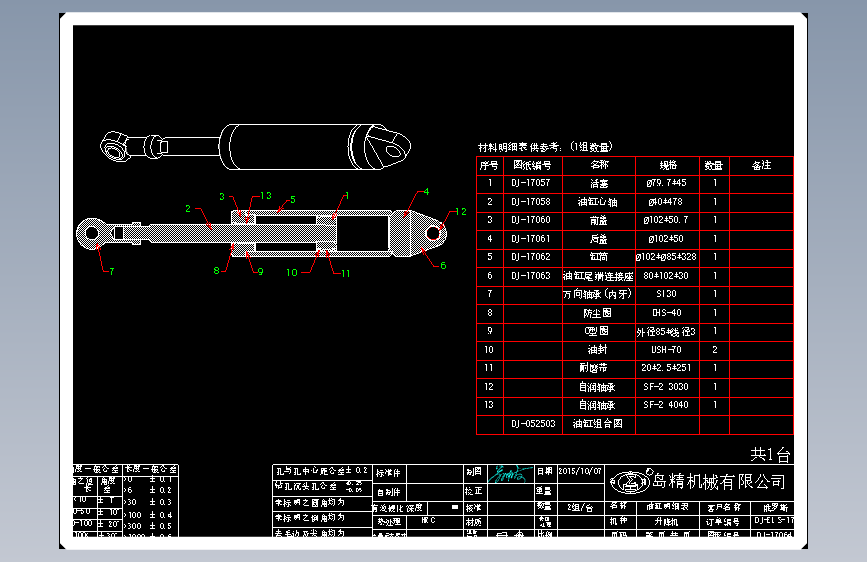Click part number cell DJ-17061
867x562 pixels.
[x=531, y=238]
